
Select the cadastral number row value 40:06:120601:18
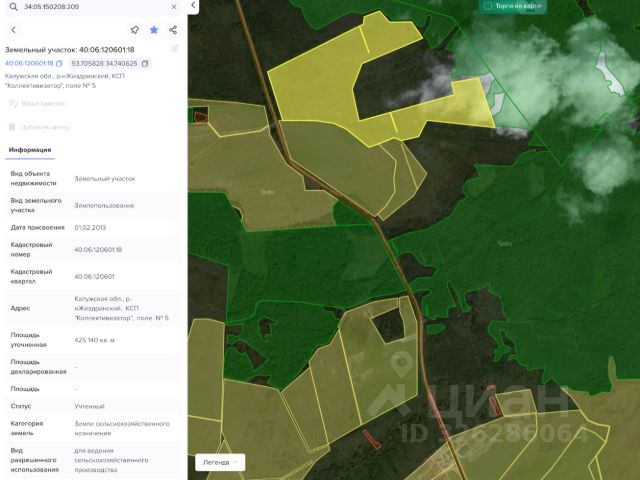98,249
